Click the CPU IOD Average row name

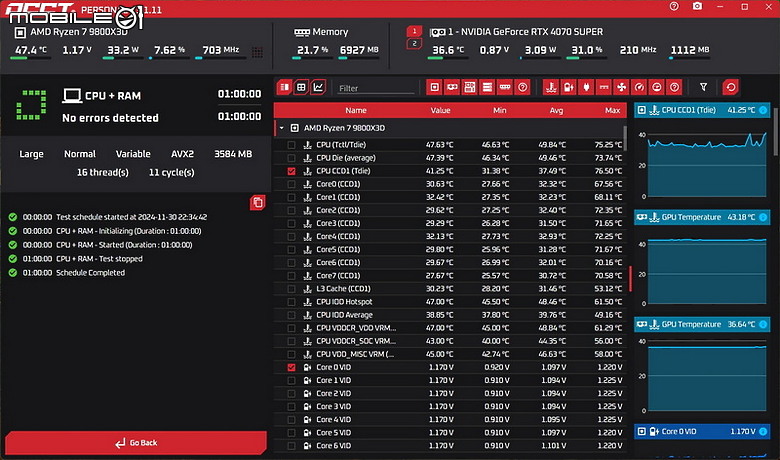pos(344,315)
